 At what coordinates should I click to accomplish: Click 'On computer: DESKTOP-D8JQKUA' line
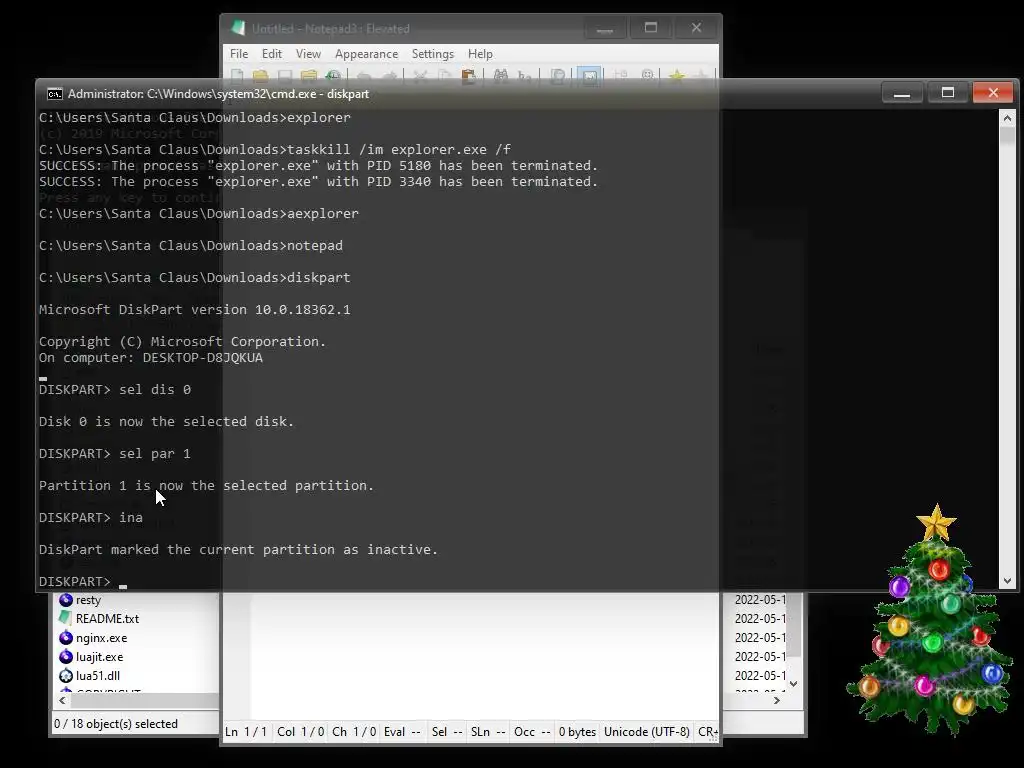point(151,358)
